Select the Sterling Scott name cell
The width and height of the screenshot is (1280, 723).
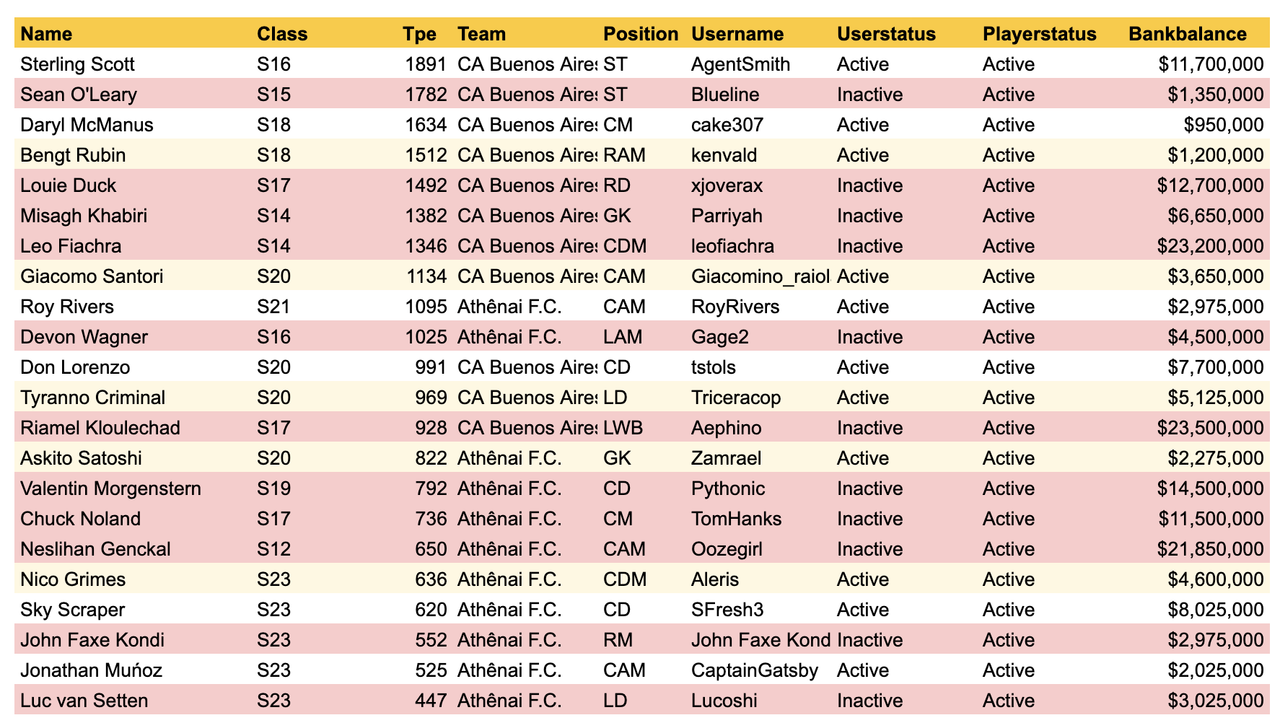(x=133, y=64)
